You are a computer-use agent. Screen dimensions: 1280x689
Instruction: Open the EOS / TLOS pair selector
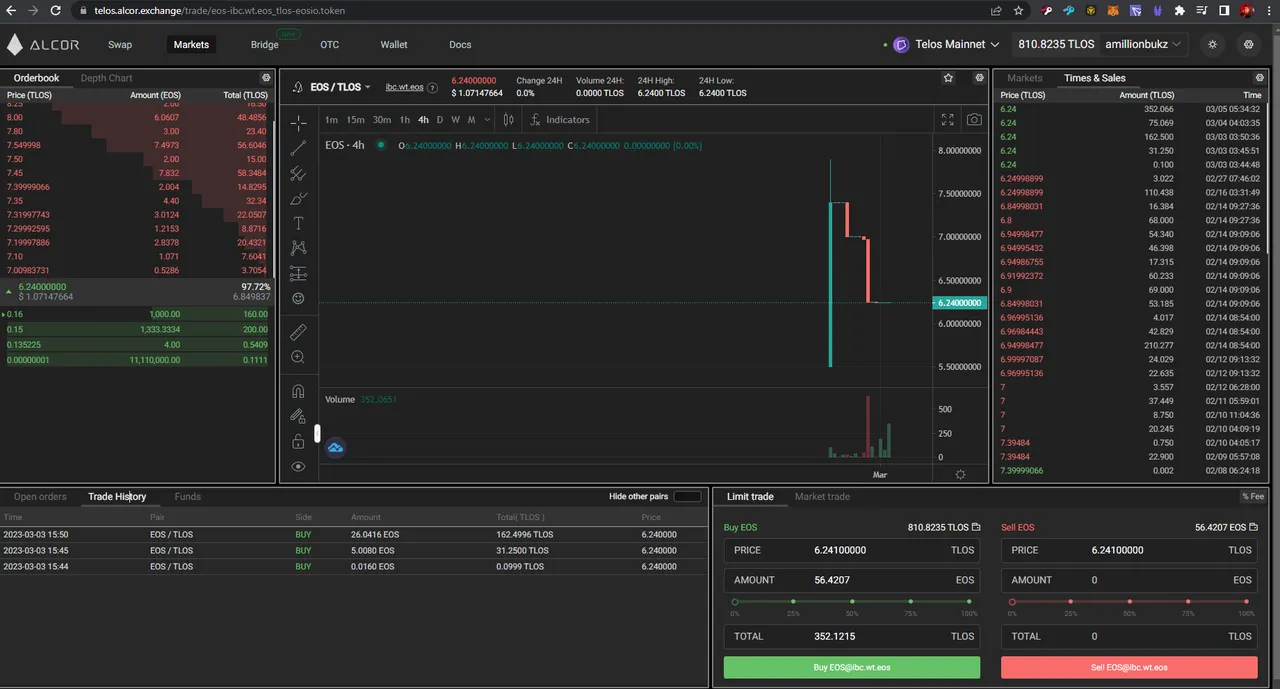(341, 87)
